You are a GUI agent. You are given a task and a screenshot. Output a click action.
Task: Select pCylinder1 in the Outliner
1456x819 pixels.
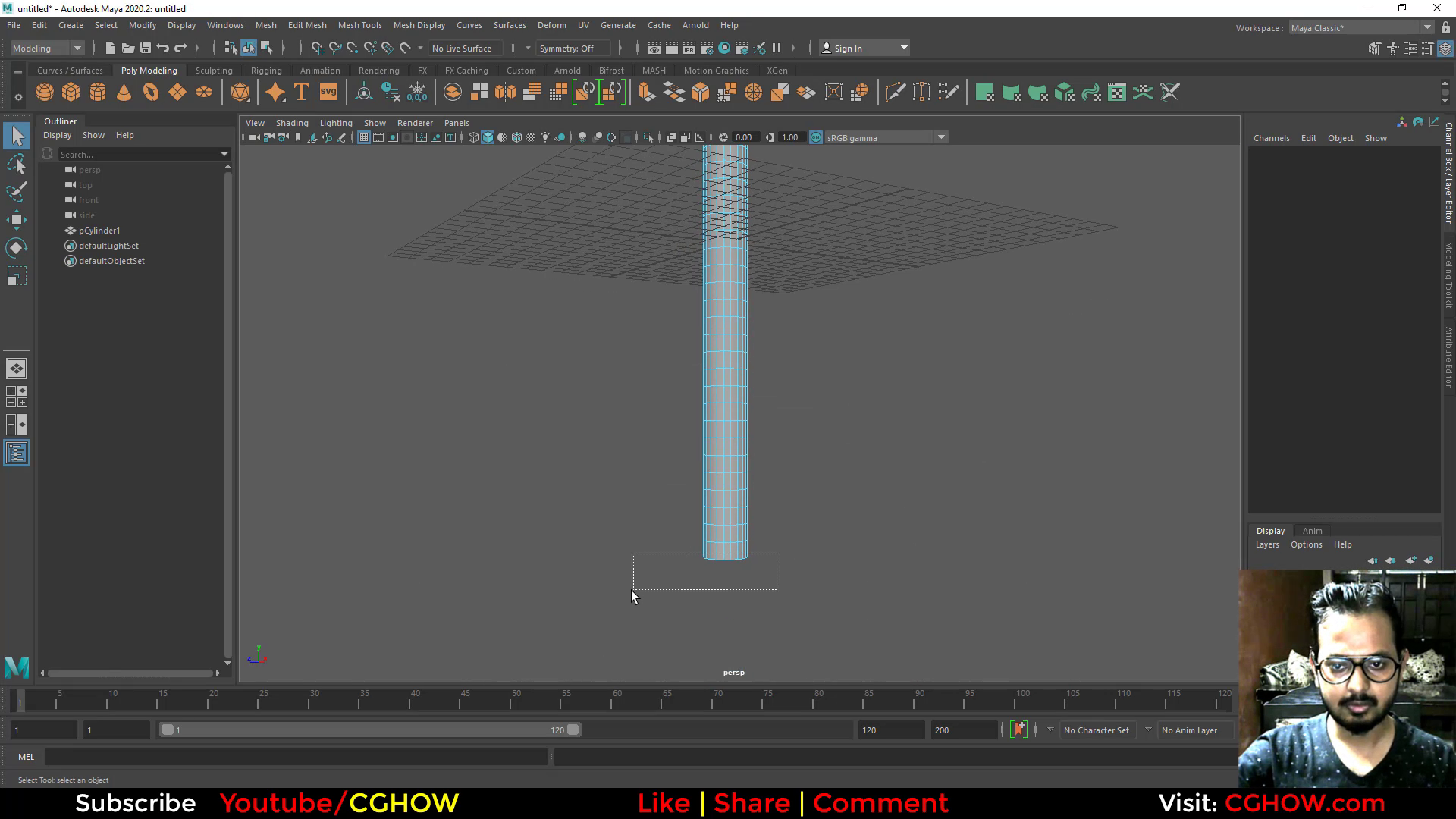pyautogui.click(x=100, y=231)
